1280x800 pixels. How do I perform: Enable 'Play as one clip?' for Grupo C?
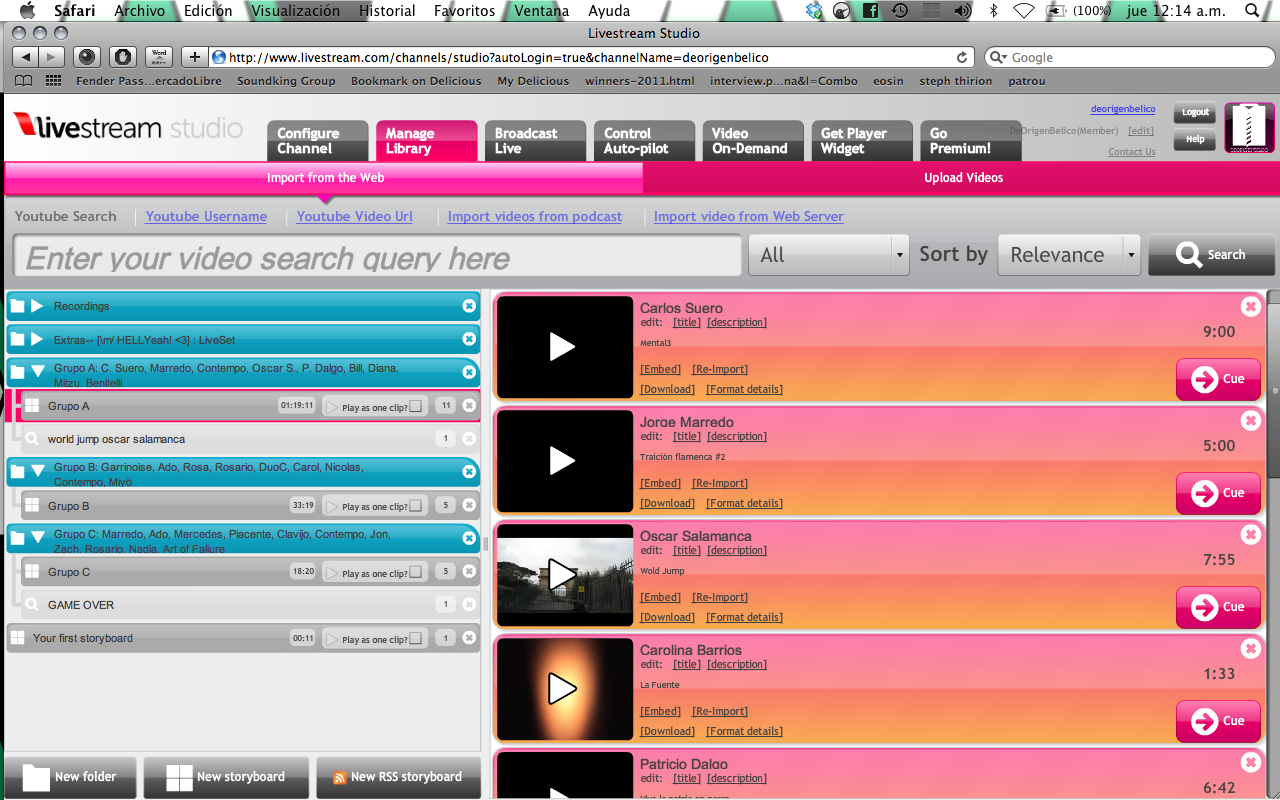(x=416, y=573)
